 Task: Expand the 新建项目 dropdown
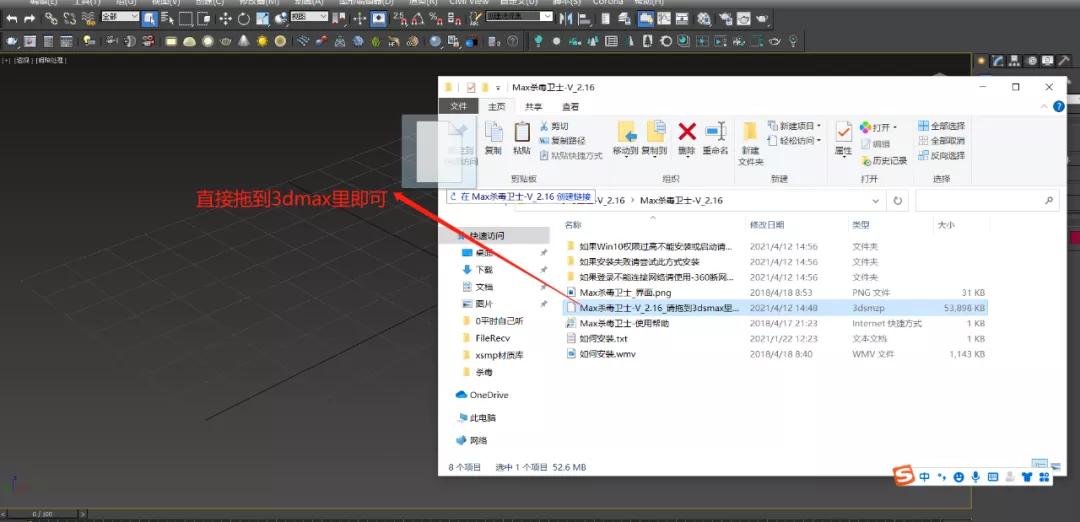pos(794,126)
